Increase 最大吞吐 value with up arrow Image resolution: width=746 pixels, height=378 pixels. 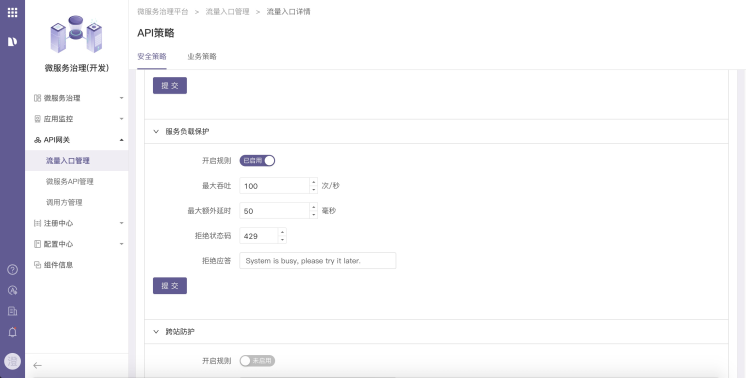tap(314, 182)
